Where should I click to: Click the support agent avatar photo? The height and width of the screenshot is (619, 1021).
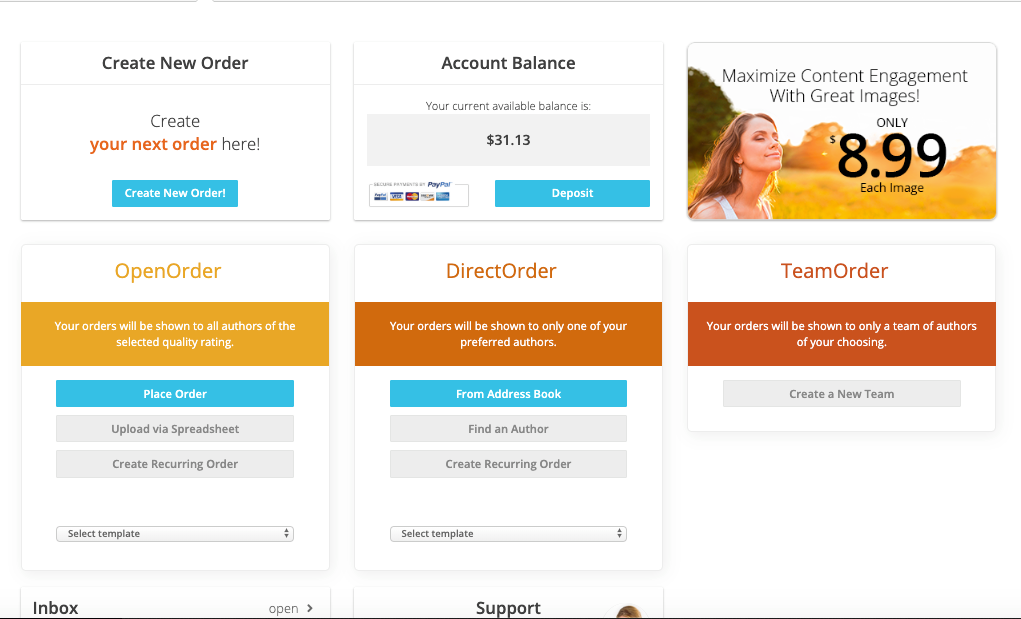pos(629,612)
